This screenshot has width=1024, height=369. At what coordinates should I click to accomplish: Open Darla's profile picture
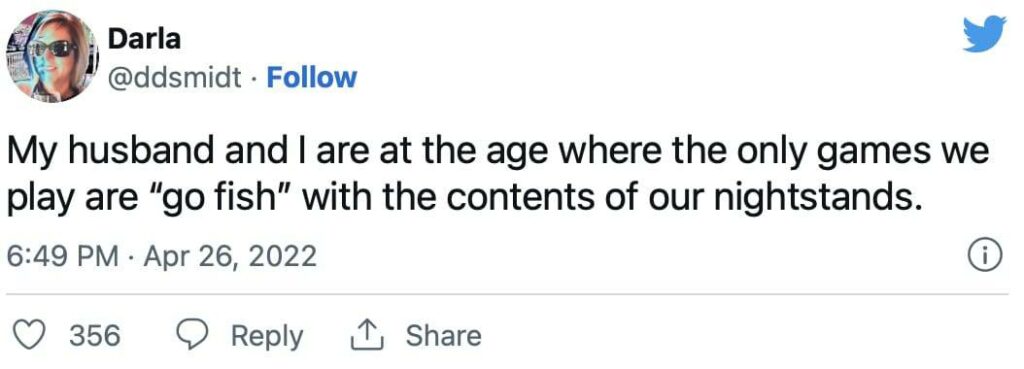(52, 56)
